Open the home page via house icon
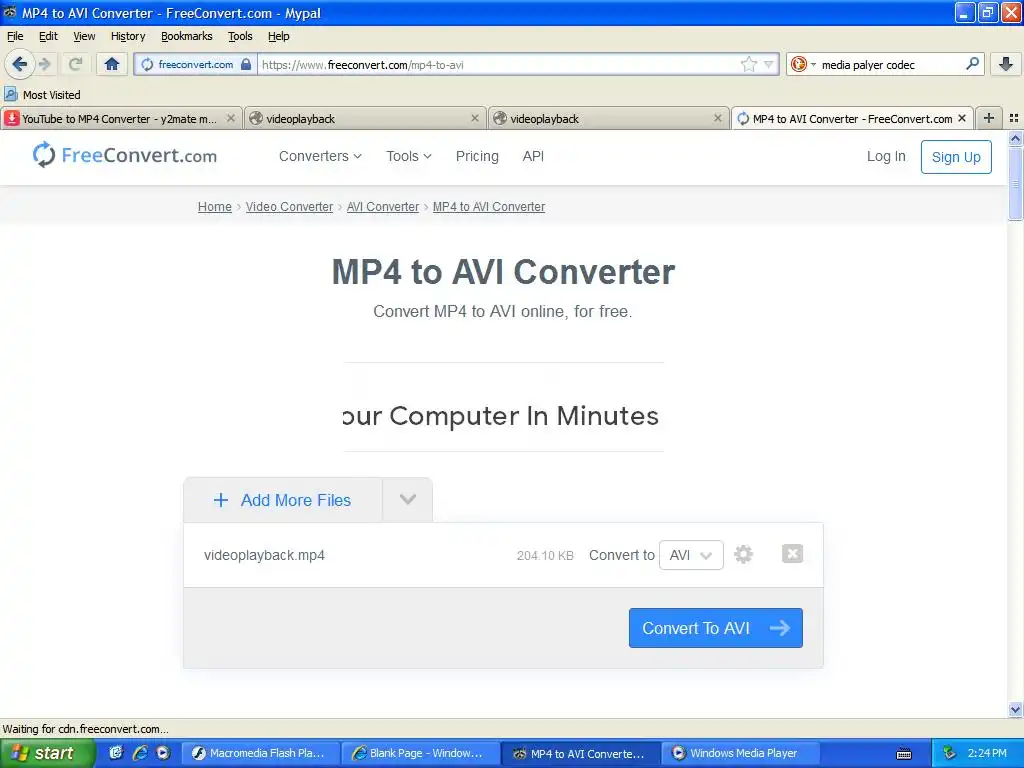 tap(112, 64)
